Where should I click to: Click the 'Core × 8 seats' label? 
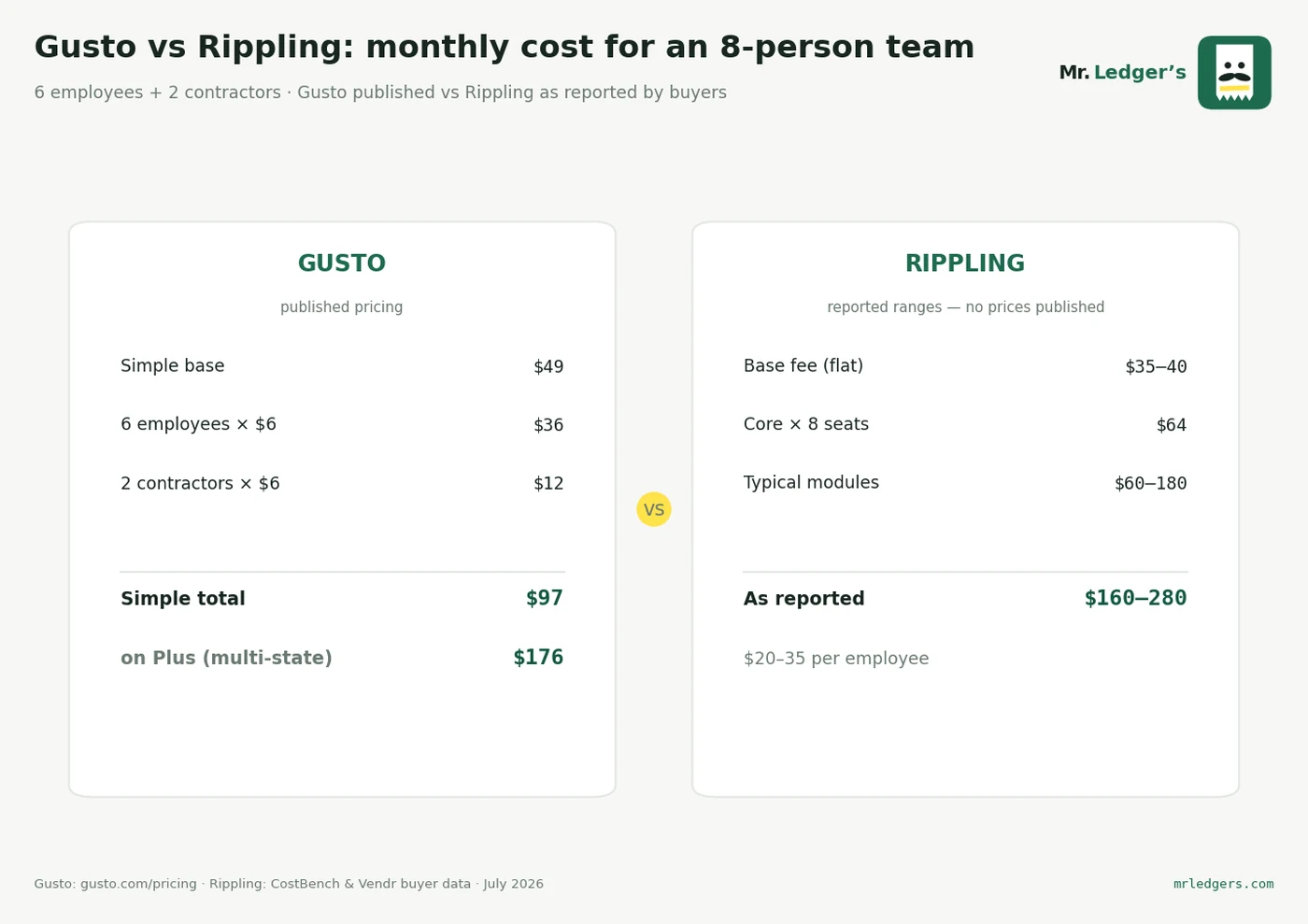pyautogui.click(x=806, y=424)
